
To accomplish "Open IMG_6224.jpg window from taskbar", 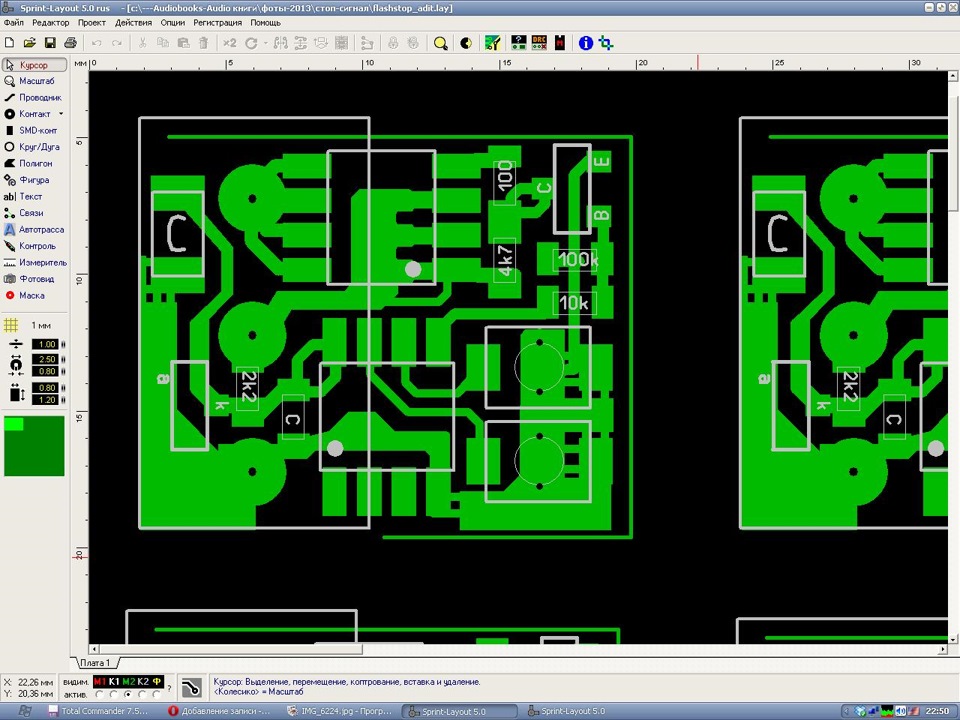I will tap(339, 711).
